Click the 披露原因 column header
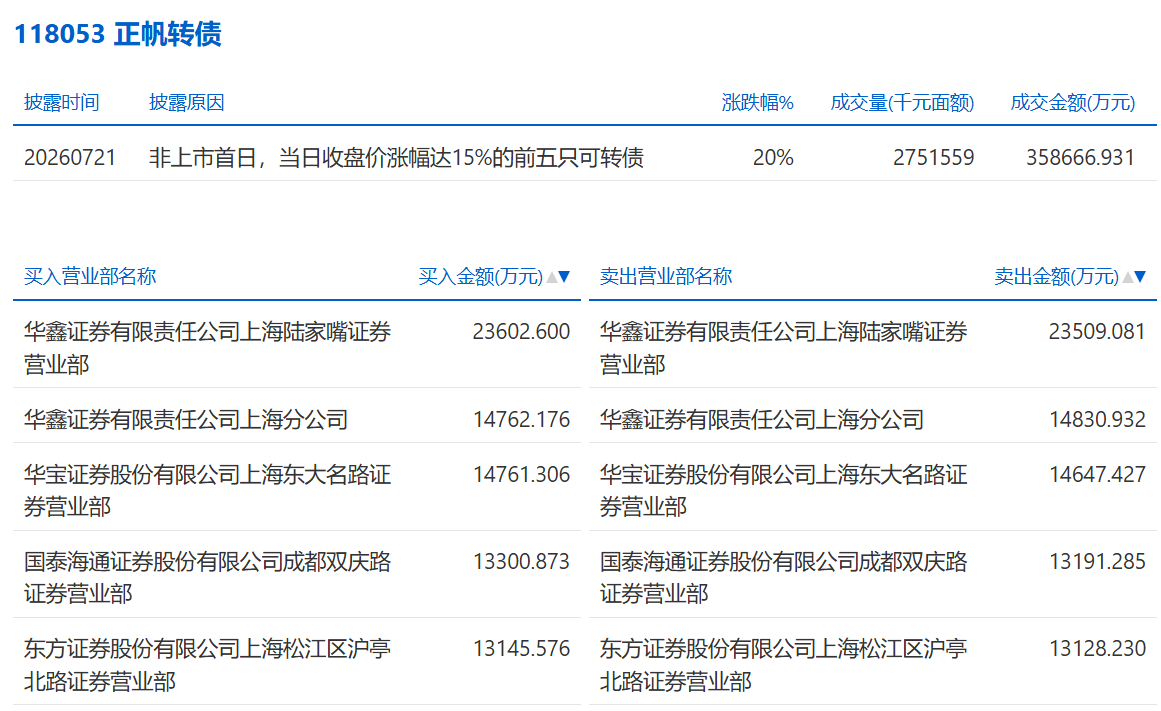Viewport: 1161px width, 711px height. pos(187,102)
